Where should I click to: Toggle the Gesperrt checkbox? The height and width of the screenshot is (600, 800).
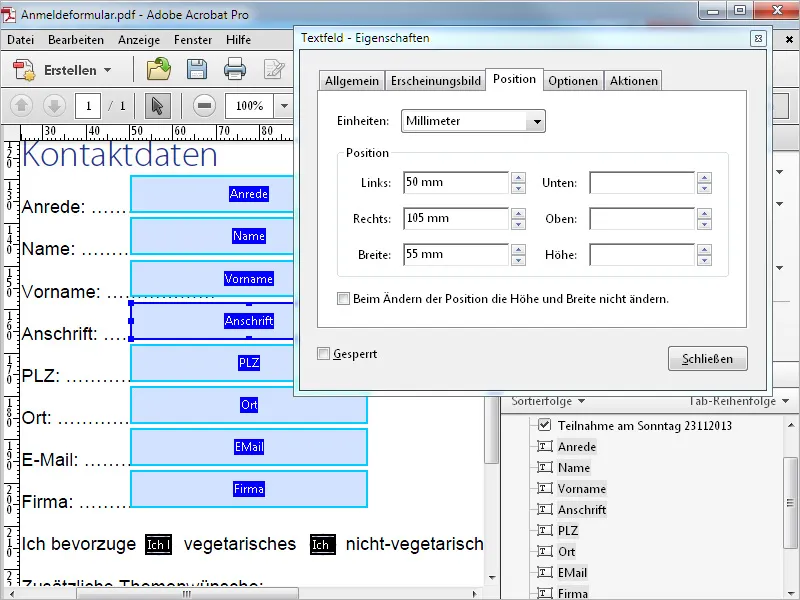[323, 354]
